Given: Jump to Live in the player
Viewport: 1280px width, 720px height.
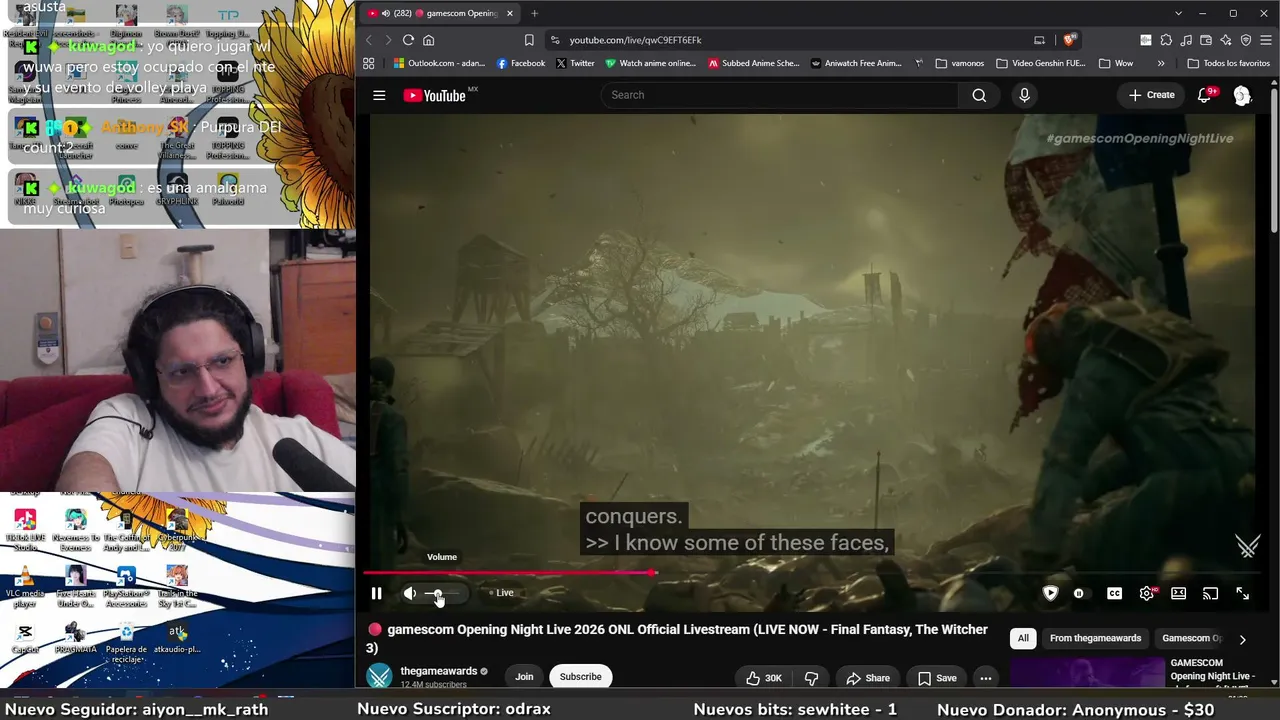Looking at the screenshot, I should pyautogui.click(x=502, y=593).
